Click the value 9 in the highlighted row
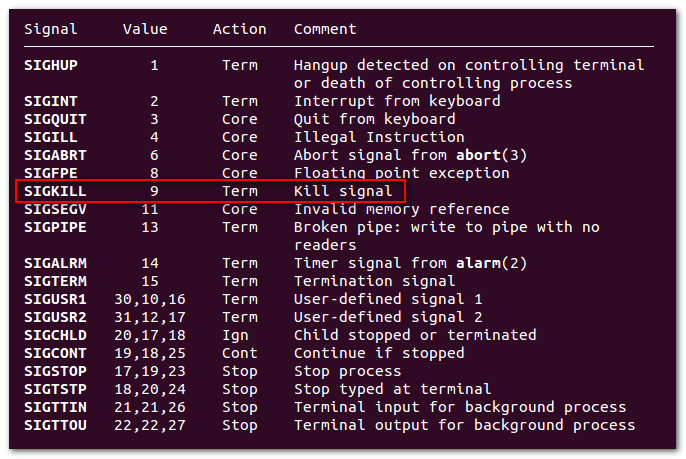 154,191
